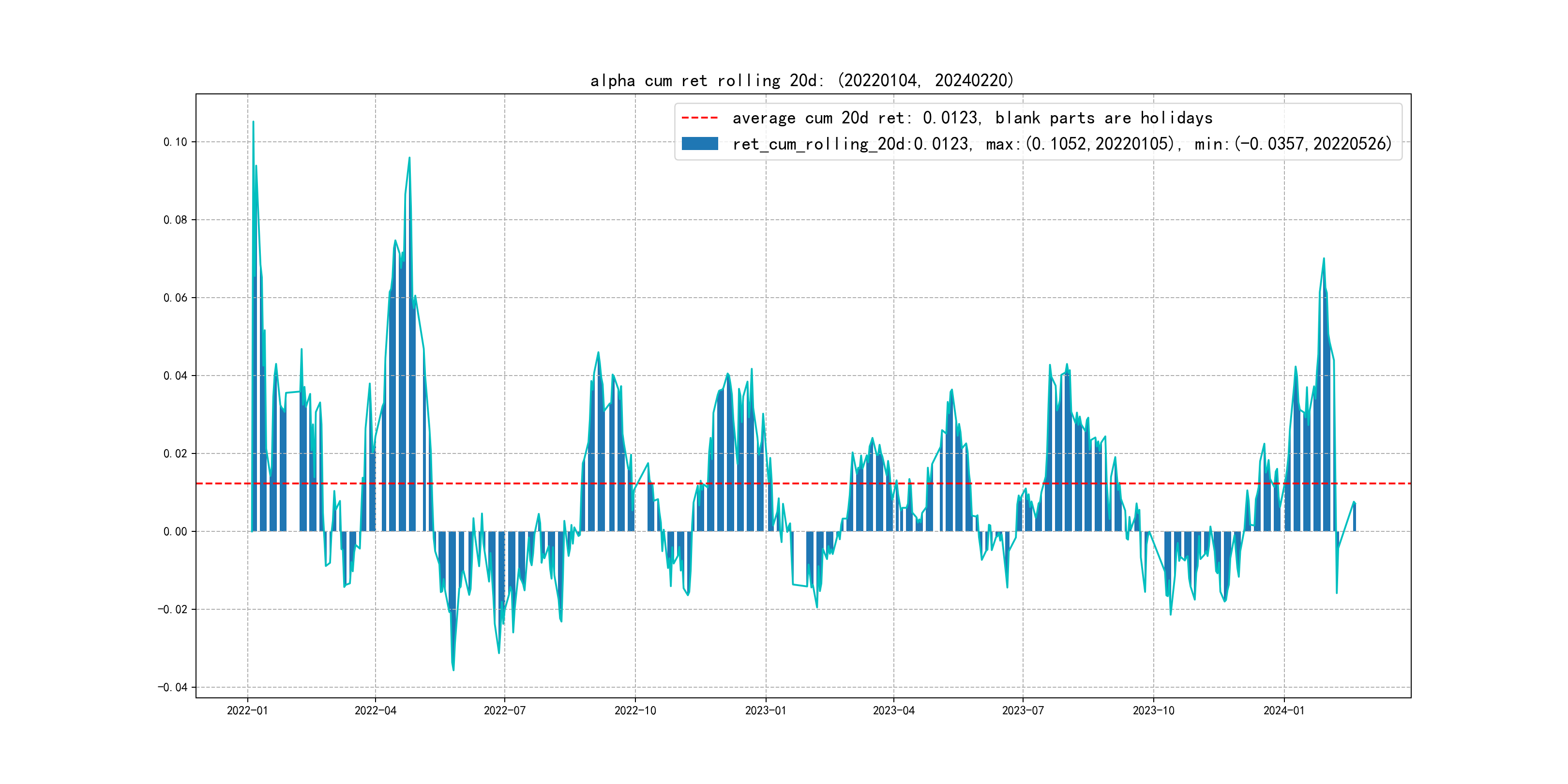Click the 2023-01 x-axis tick label

(766, 710)
